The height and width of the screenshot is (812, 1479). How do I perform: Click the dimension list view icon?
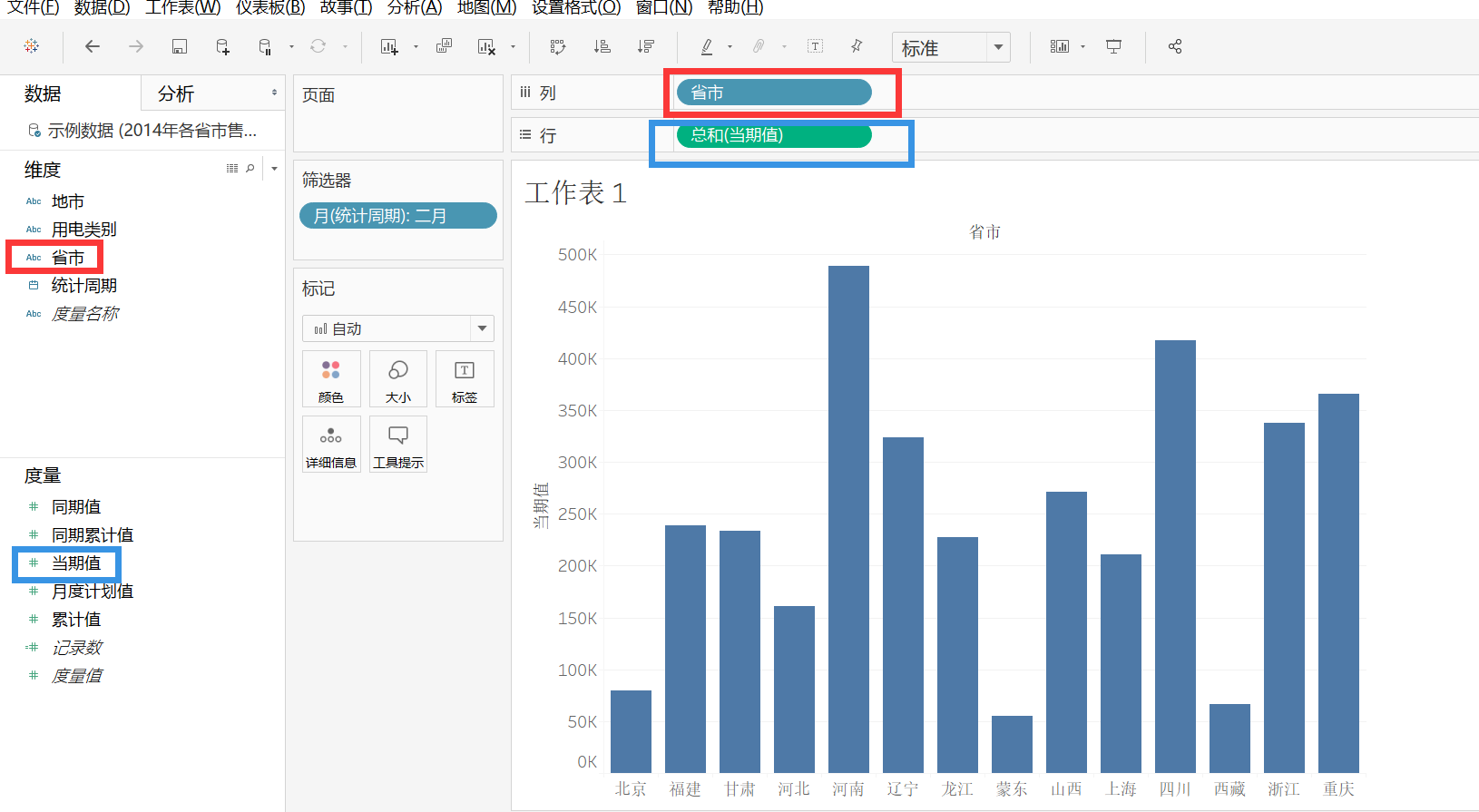232,169
